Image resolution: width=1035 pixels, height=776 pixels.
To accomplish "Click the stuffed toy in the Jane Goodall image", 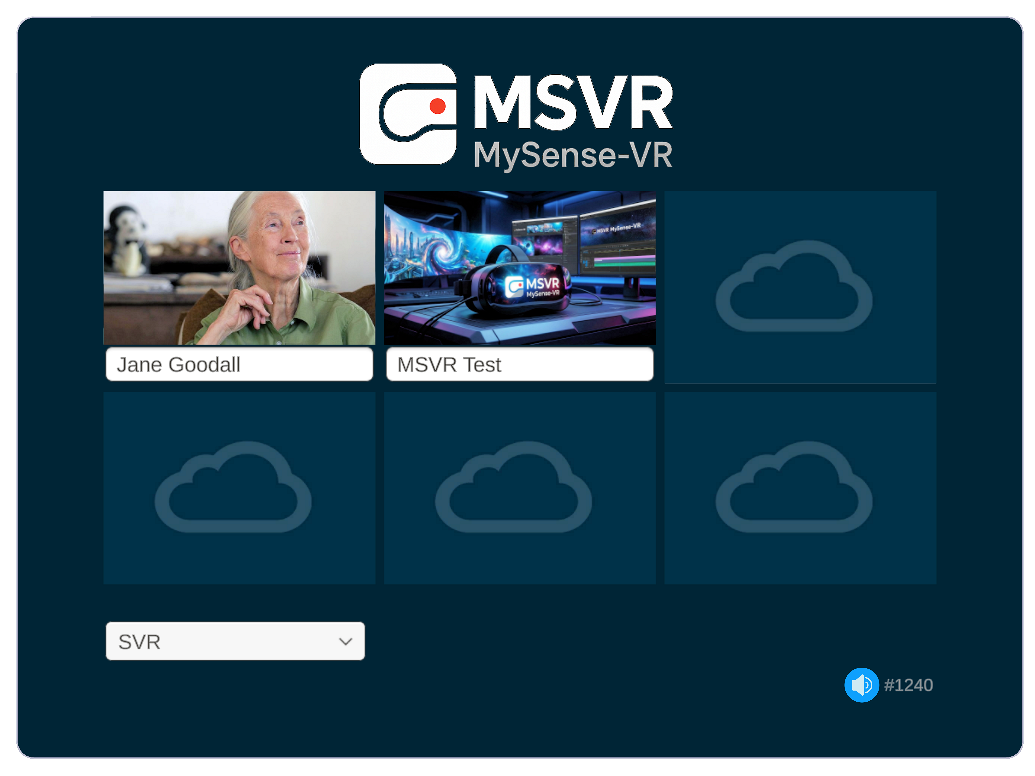I will point(126,238).
